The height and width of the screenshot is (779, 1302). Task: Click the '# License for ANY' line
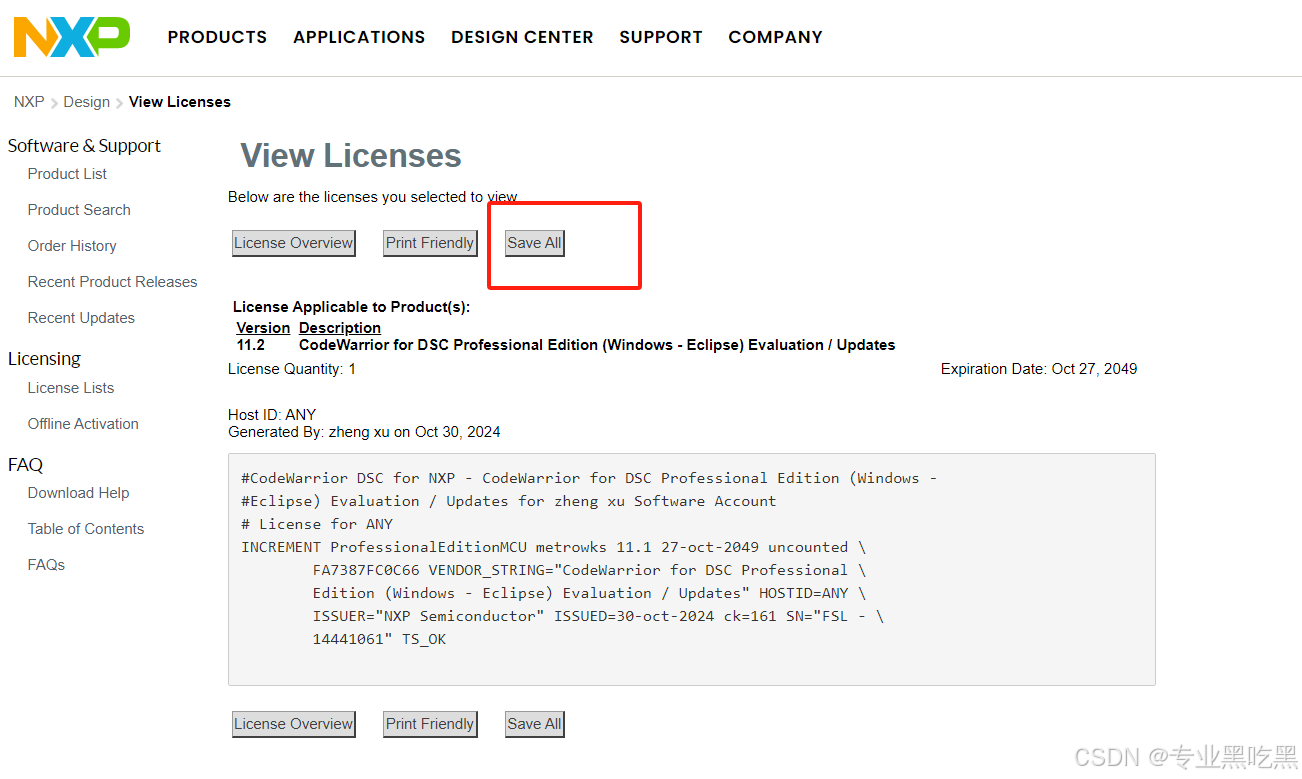317,524
